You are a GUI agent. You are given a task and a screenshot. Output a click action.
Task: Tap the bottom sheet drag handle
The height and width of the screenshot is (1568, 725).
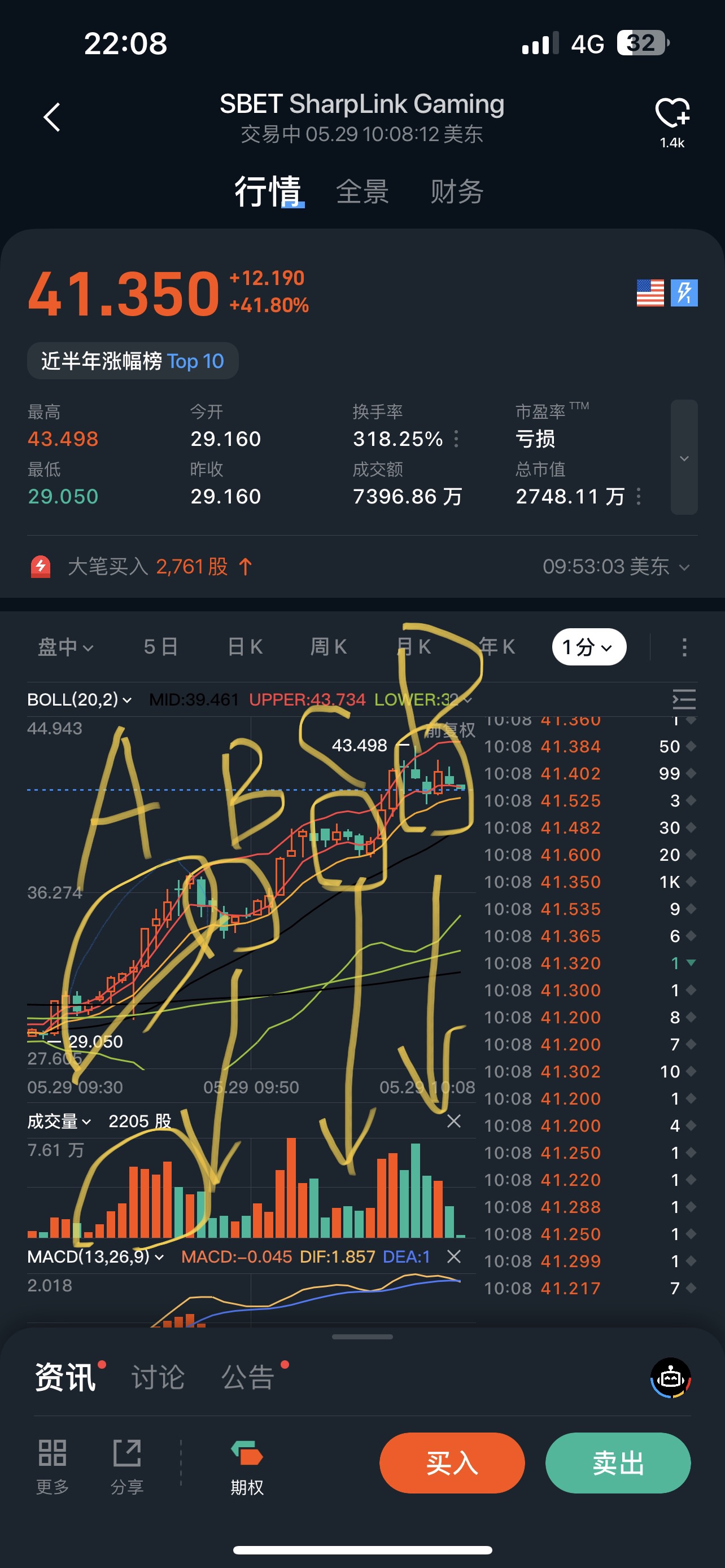362,1337
